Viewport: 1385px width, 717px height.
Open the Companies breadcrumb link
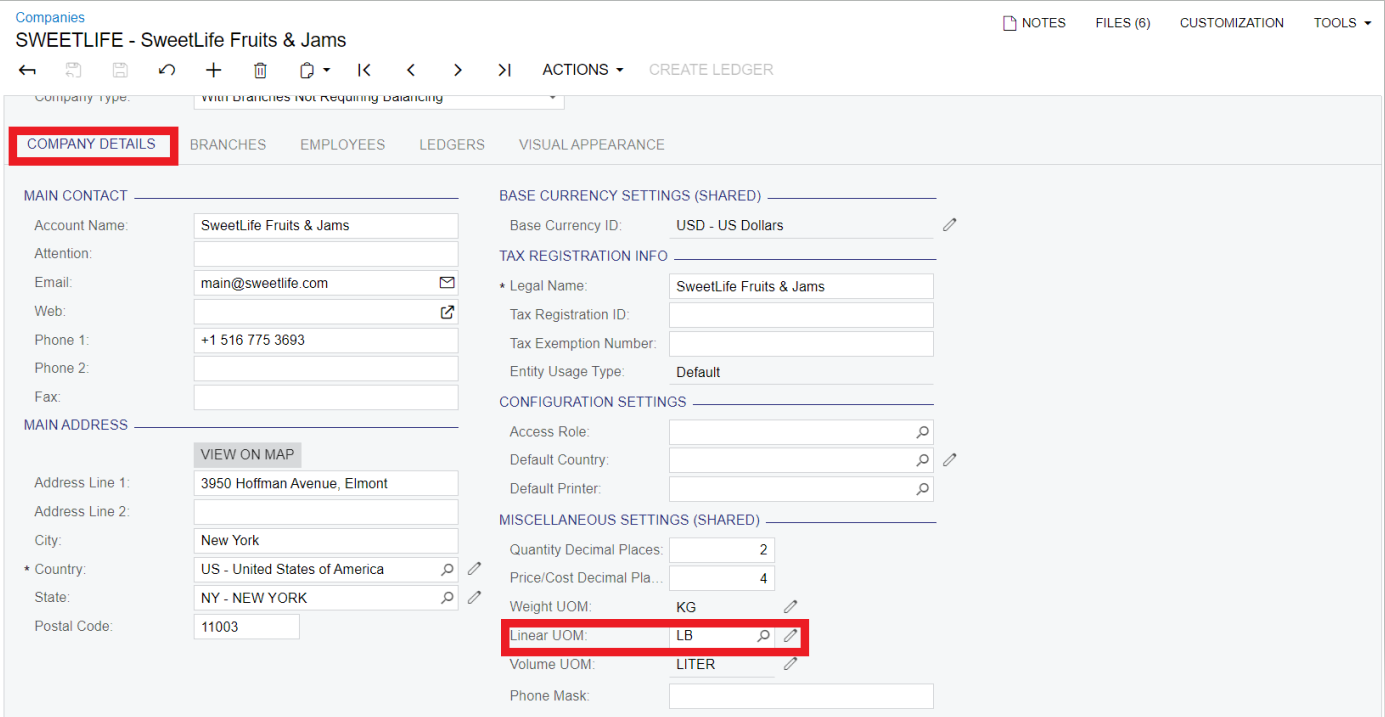tap(50, 17)
